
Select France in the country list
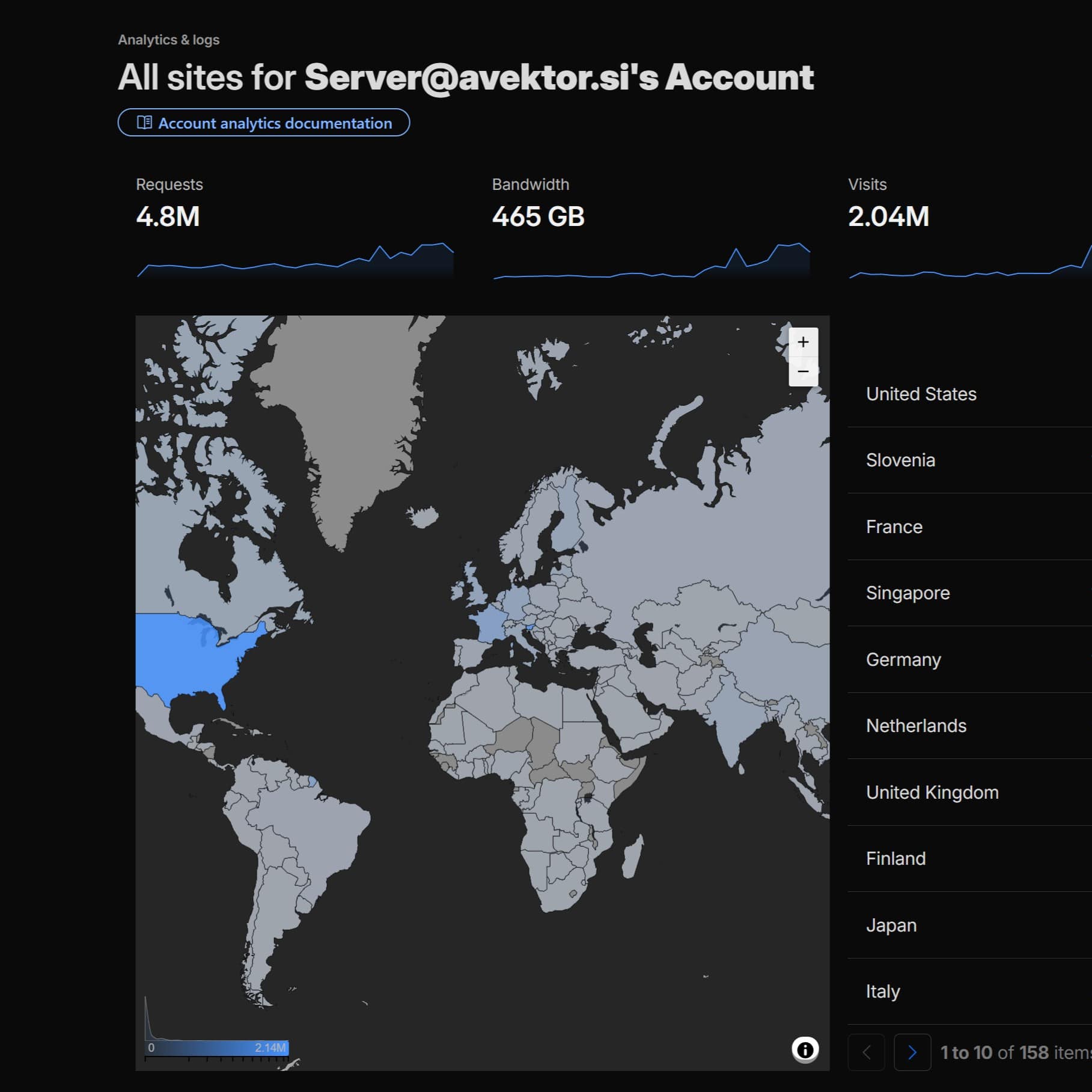[x=969, y=526]
